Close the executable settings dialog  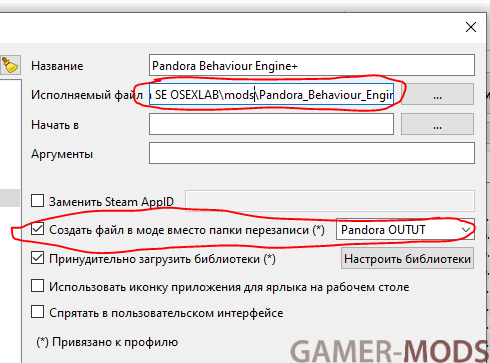471,27
